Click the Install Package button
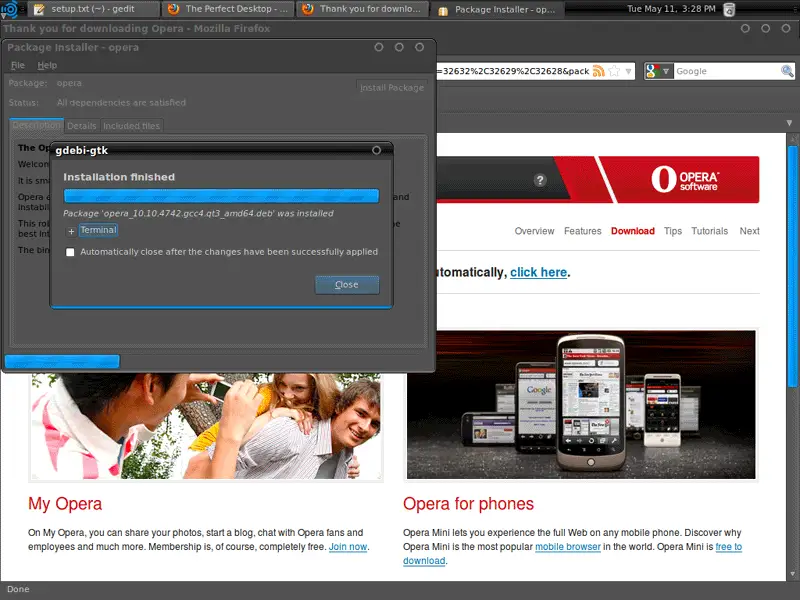 click(x=392, y=87)
